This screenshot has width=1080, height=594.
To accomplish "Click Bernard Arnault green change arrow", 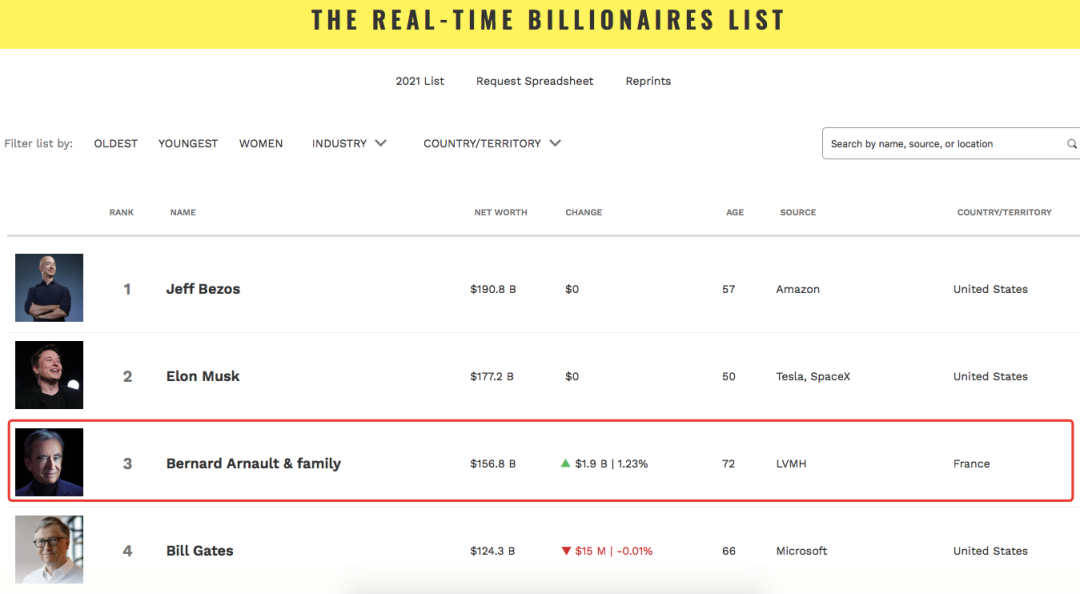I will tap(566, 463).
